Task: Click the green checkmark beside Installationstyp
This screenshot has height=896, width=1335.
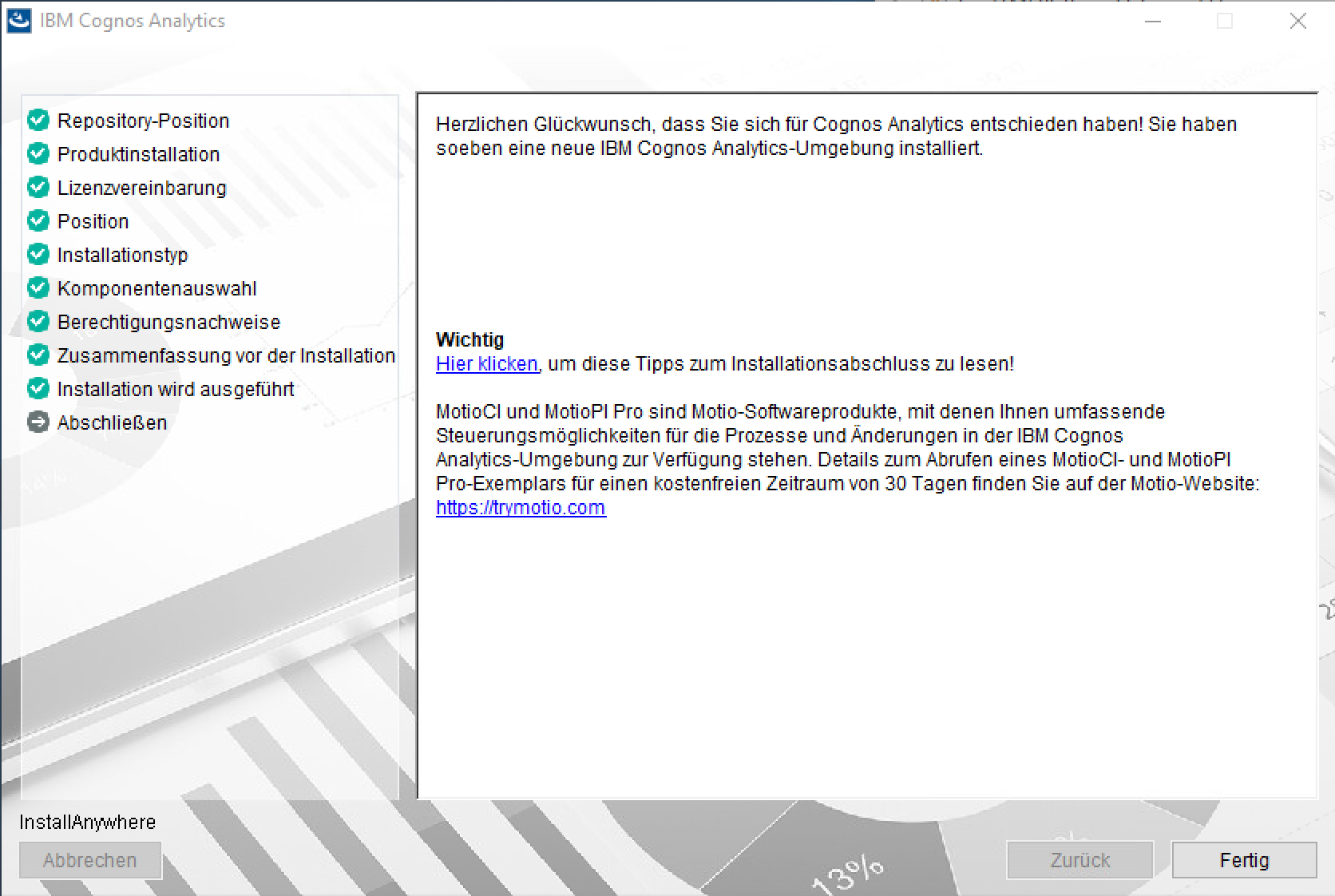Action: tap(38, 255)
